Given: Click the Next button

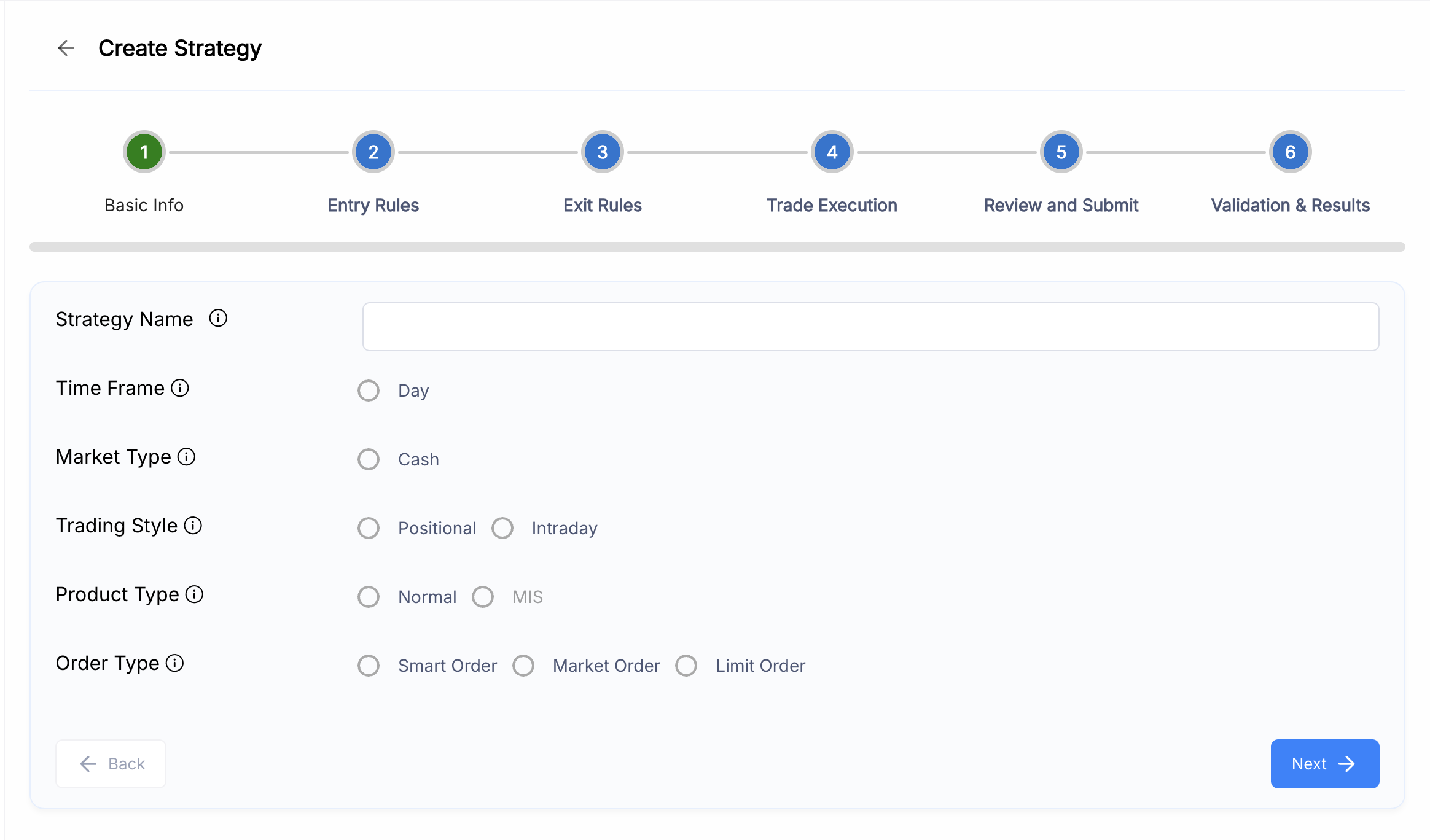Looking at the screenshot, I should [1324, 764].
